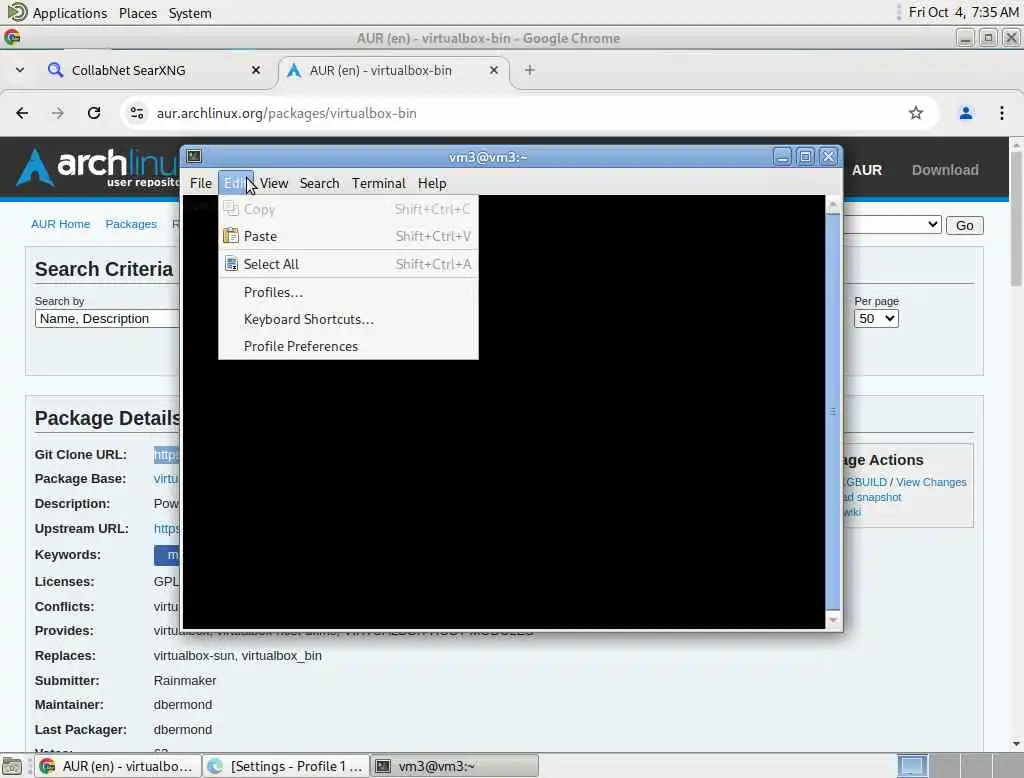Click the dbermond Maintainer value
Screen dimensions: 1024x778
(183, 704)
